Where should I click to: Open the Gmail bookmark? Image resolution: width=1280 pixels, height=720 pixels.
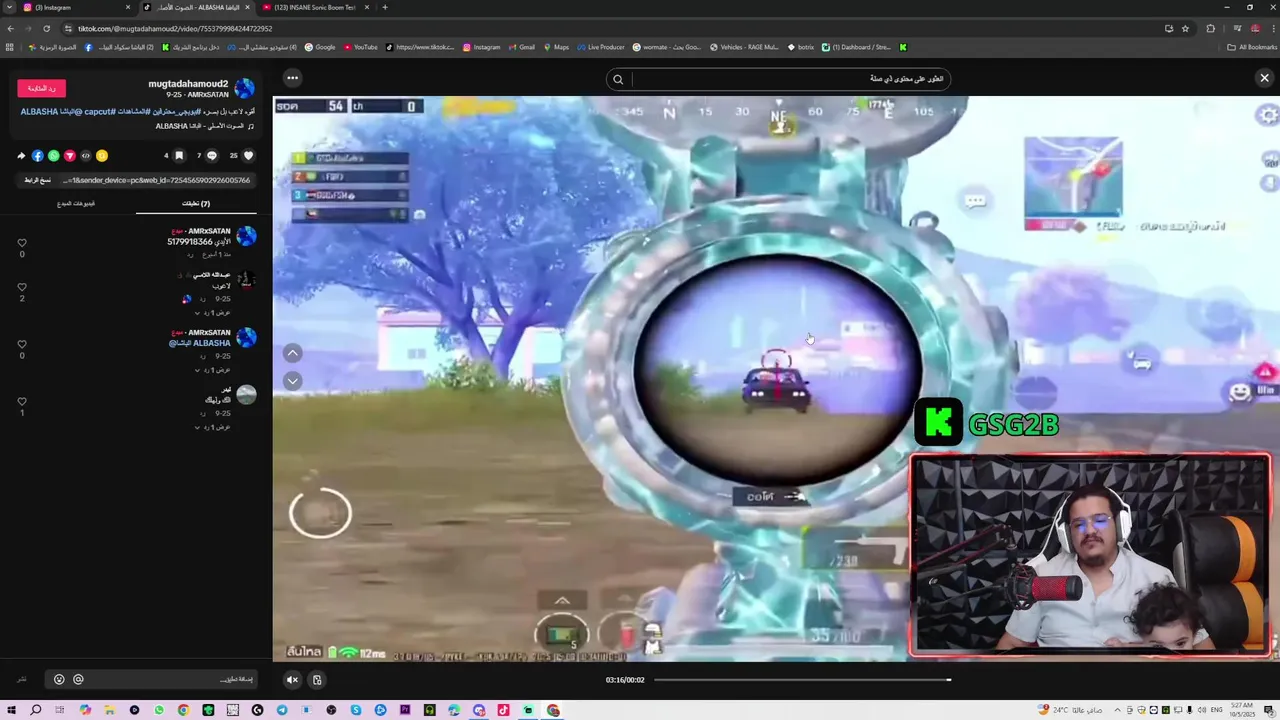click(521, 47)
